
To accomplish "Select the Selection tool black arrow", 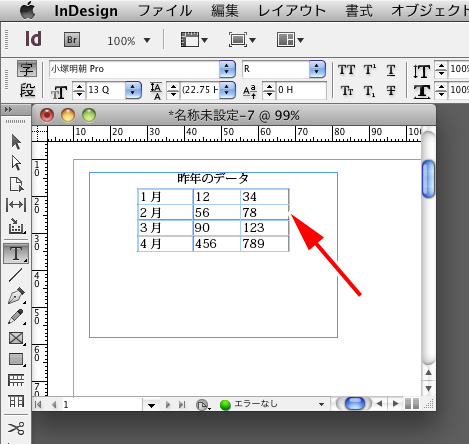I will (x=16, y=142).
